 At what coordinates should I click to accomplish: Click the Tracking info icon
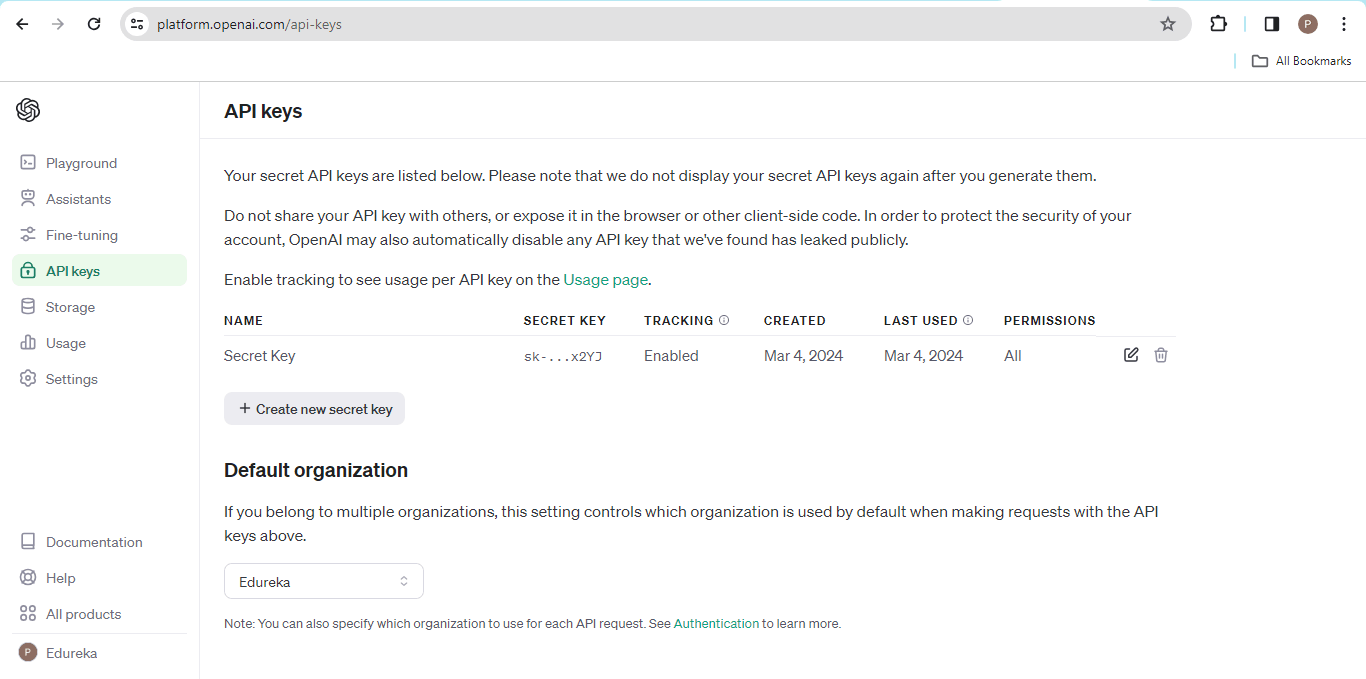click(724, 321)
